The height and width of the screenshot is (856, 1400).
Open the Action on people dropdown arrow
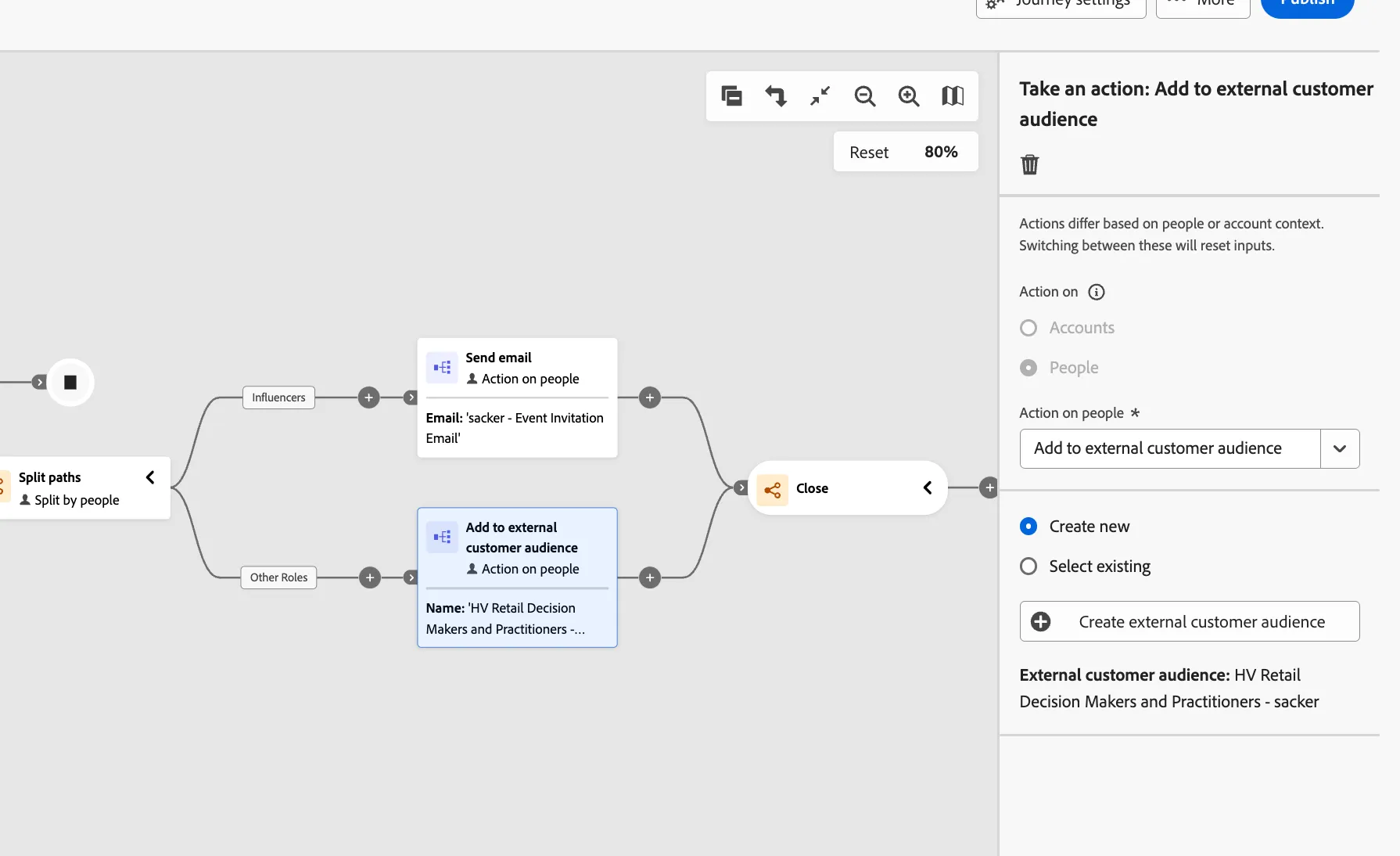click(x=1340, y=449)
